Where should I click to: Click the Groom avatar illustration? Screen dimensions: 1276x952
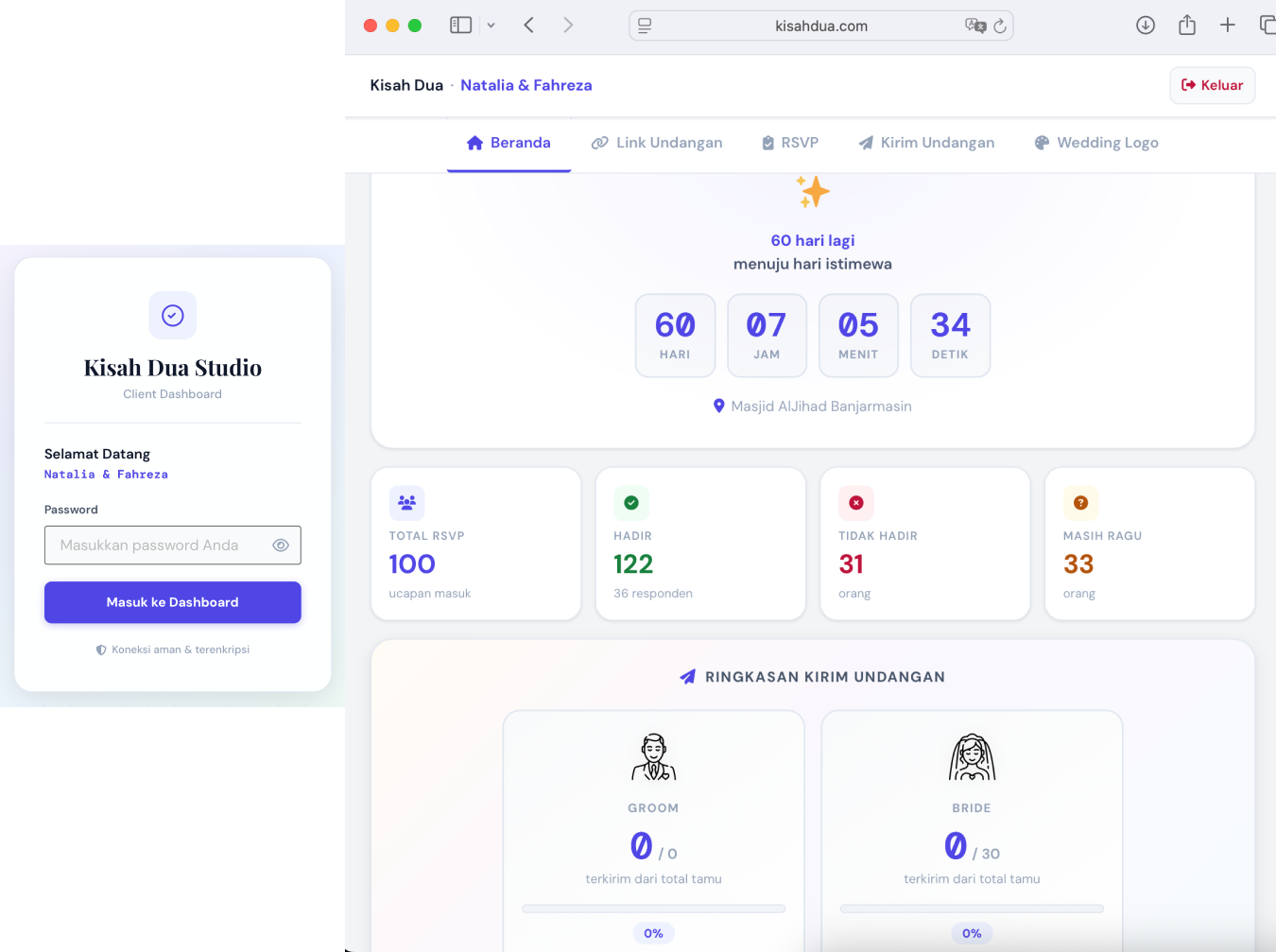(653, 756)
